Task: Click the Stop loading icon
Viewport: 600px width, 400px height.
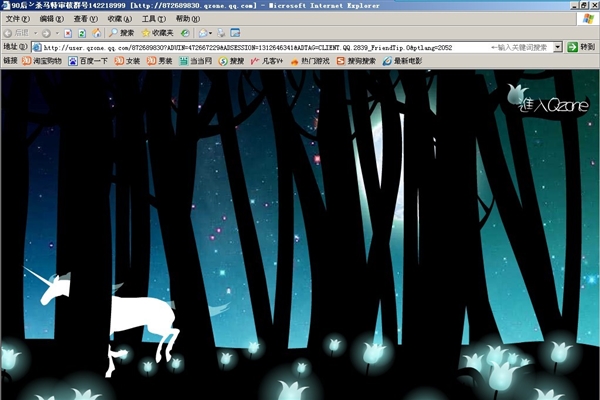Action: tap(68, 33)
